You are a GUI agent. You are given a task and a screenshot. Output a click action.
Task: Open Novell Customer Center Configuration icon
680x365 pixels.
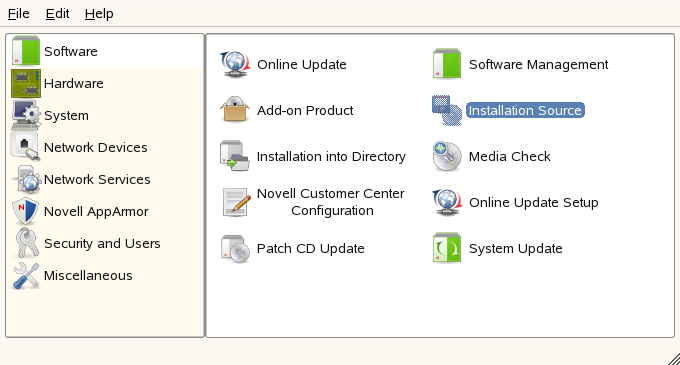pyautogui.click(x=236, y=202)
